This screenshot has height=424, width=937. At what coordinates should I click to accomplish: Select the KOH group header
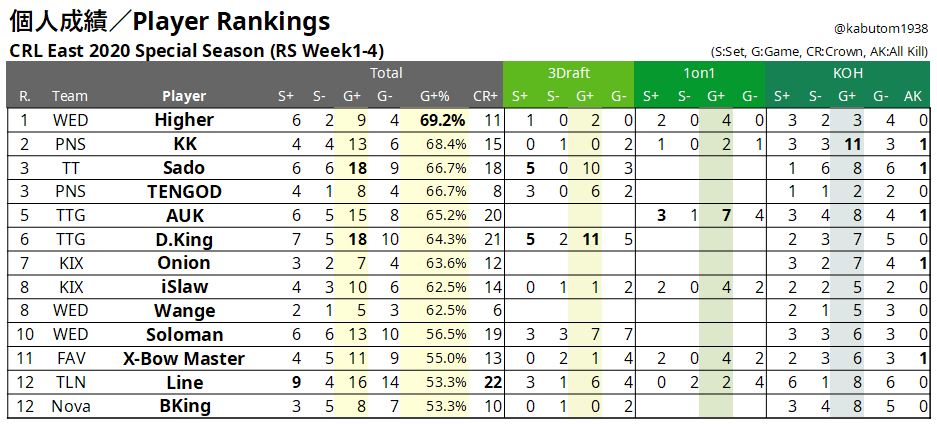(x=847, y=73)
